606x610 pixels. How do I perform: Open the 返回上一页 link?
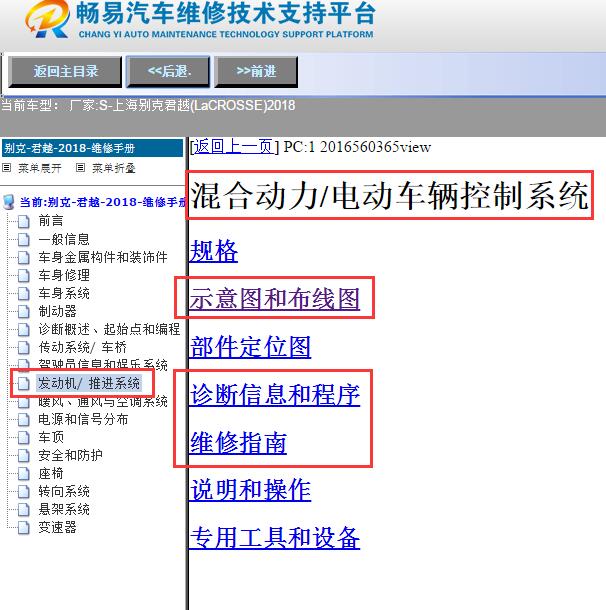[233, 147]
